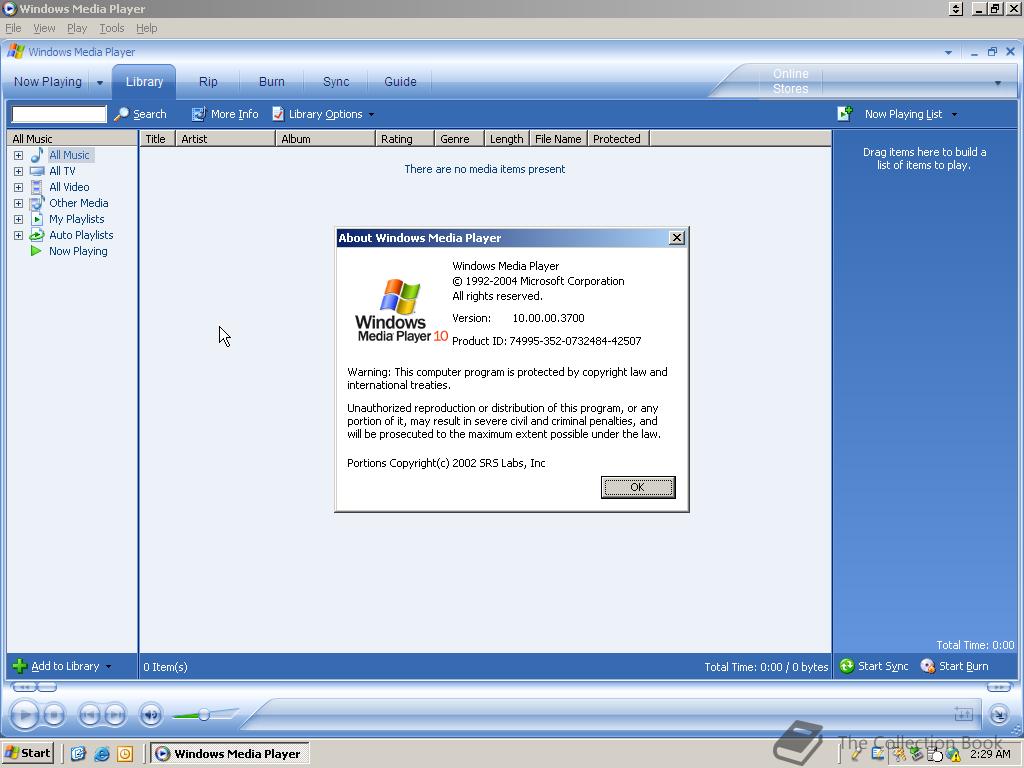This screenshot has width=1024, height=768.
Task: Open Library Options icon
Action: (x=278, y=114)
